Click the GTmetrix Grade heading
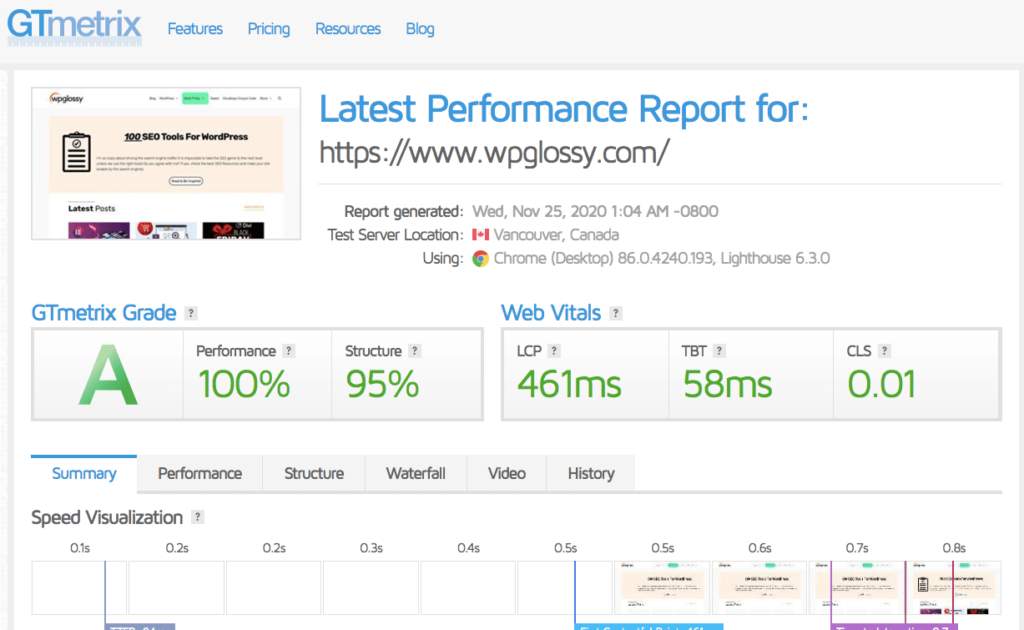The height and width of the screenshot is (630, 1024). pos(104,313)
